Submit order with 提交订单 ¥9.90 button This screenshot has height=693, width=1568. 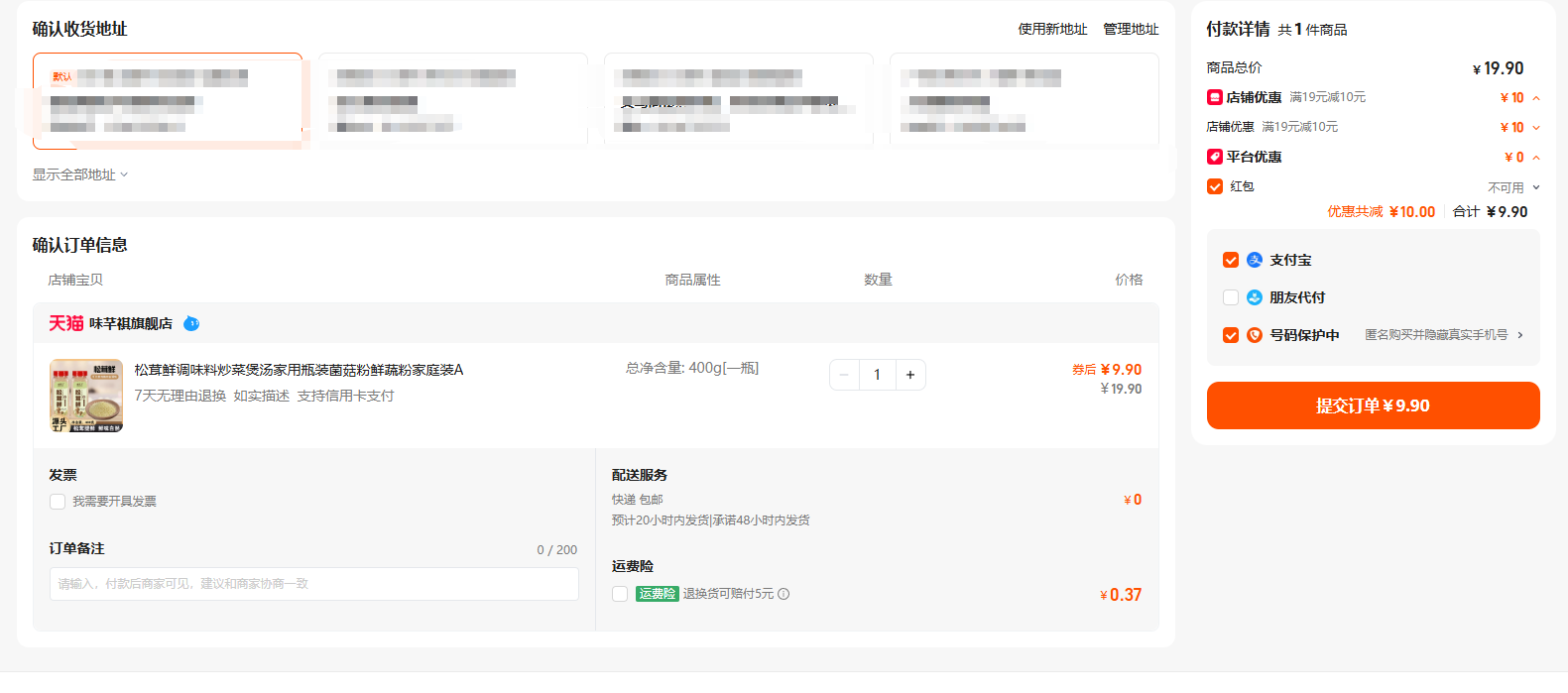coord(1373,405)
